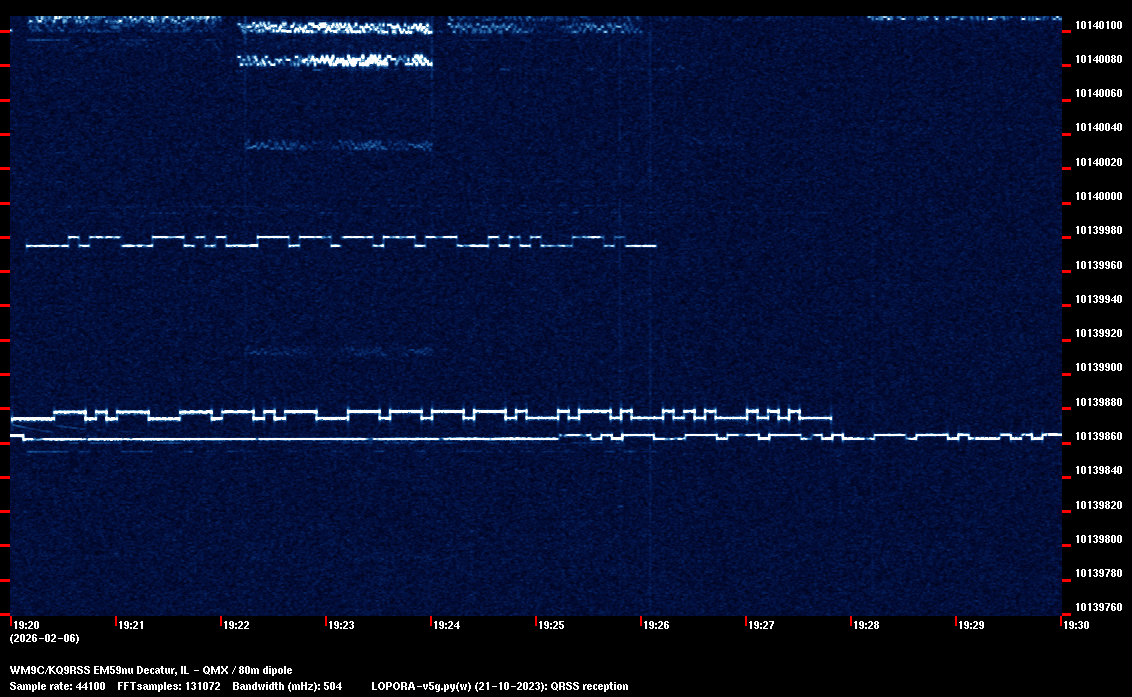Click the Bandwidth (mHz): 504 text
1132x697 pixels.
pyautogui.click(x=287, y=686)
